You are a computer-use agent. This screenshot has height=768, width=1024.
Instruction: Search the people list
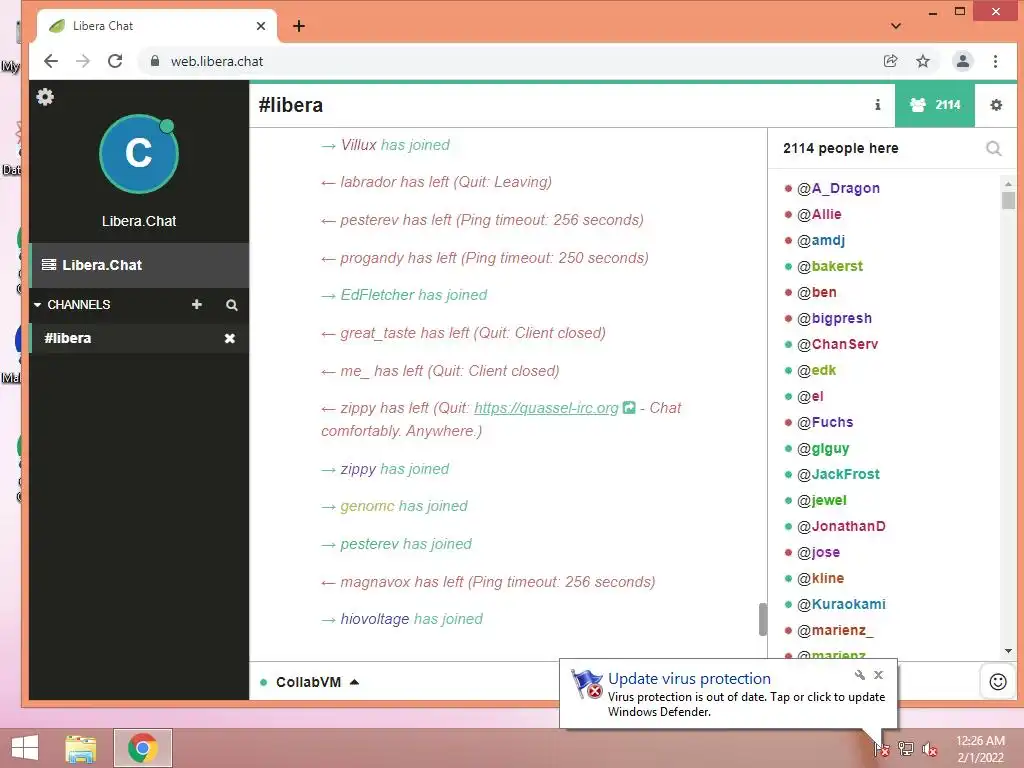[x=993, y=148]
